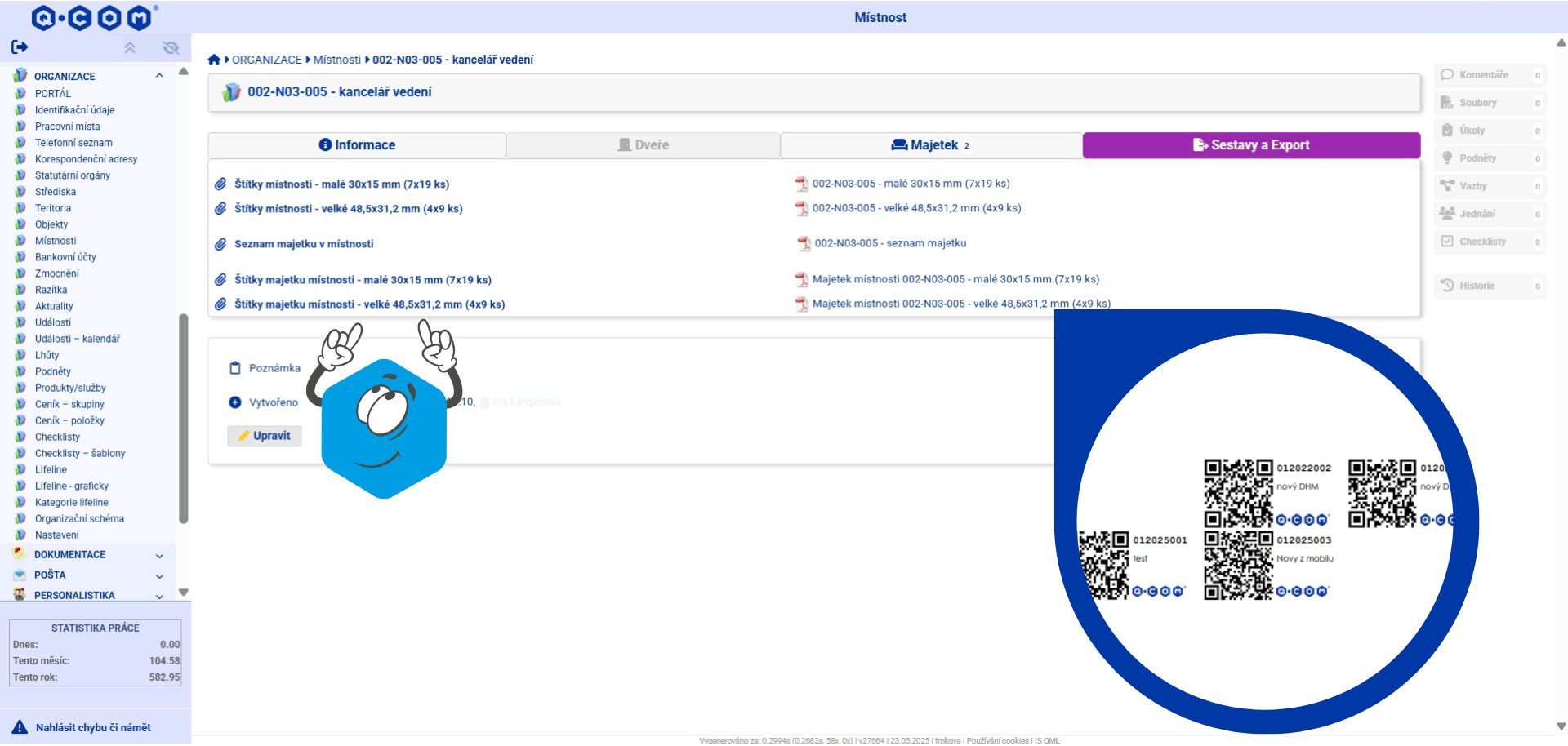This screenshot has width=1568, height=746.
Task: Open Nastavení in the sidebar
Action: (x=57, y=535)
